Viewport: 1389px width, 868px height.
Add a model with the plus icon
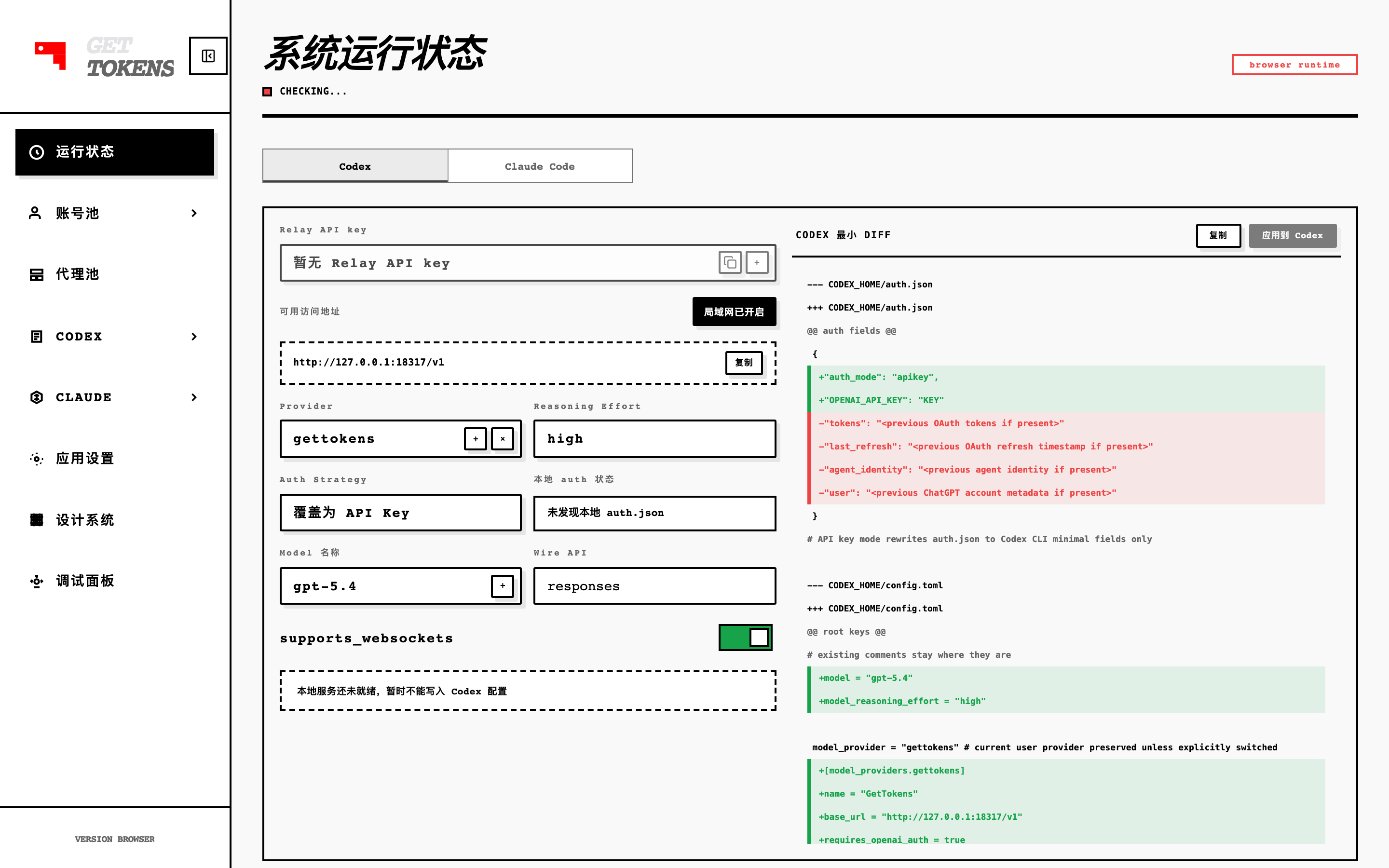point(502,585)
